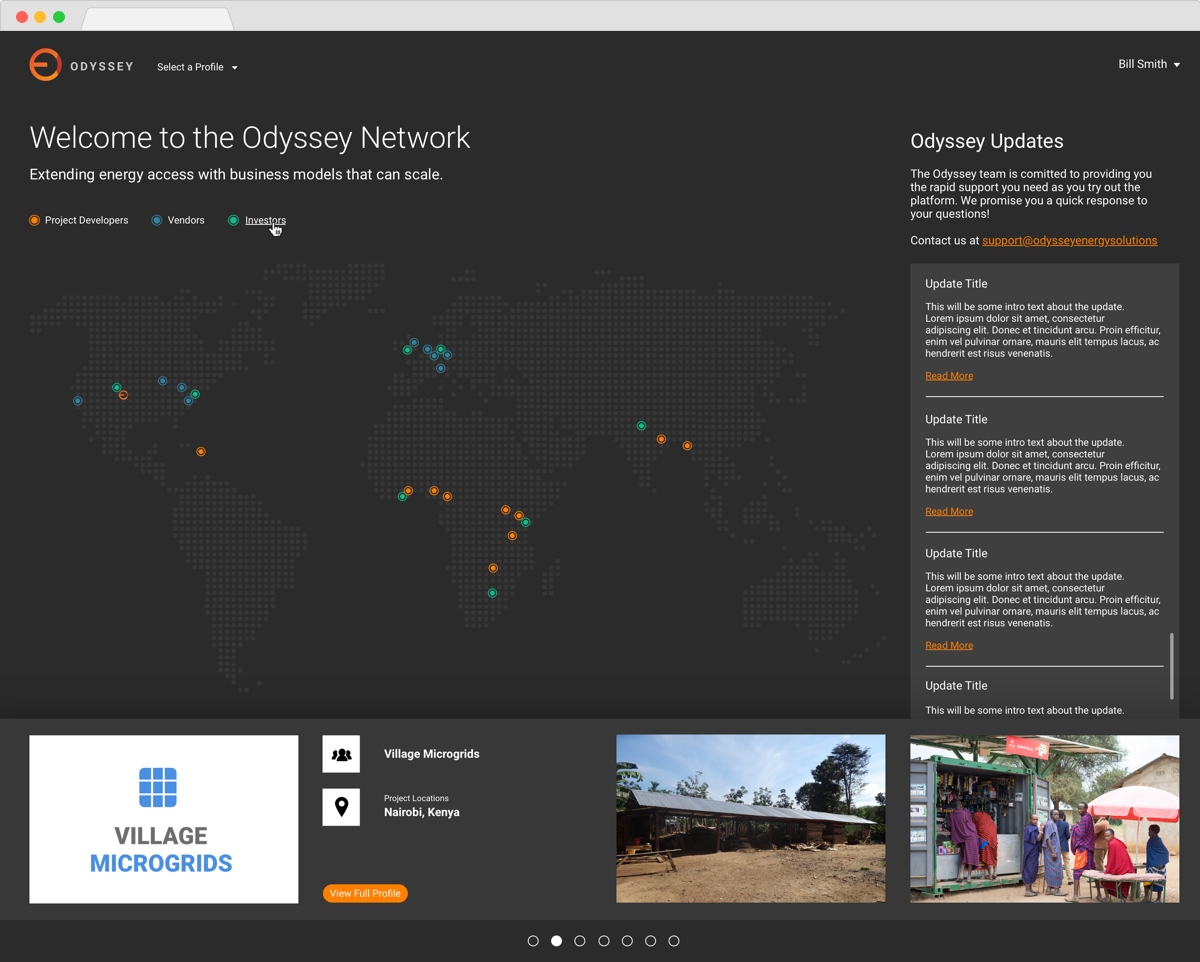
Task: Select the blue vendor marker on the US west coast
Action: [78, 401]
